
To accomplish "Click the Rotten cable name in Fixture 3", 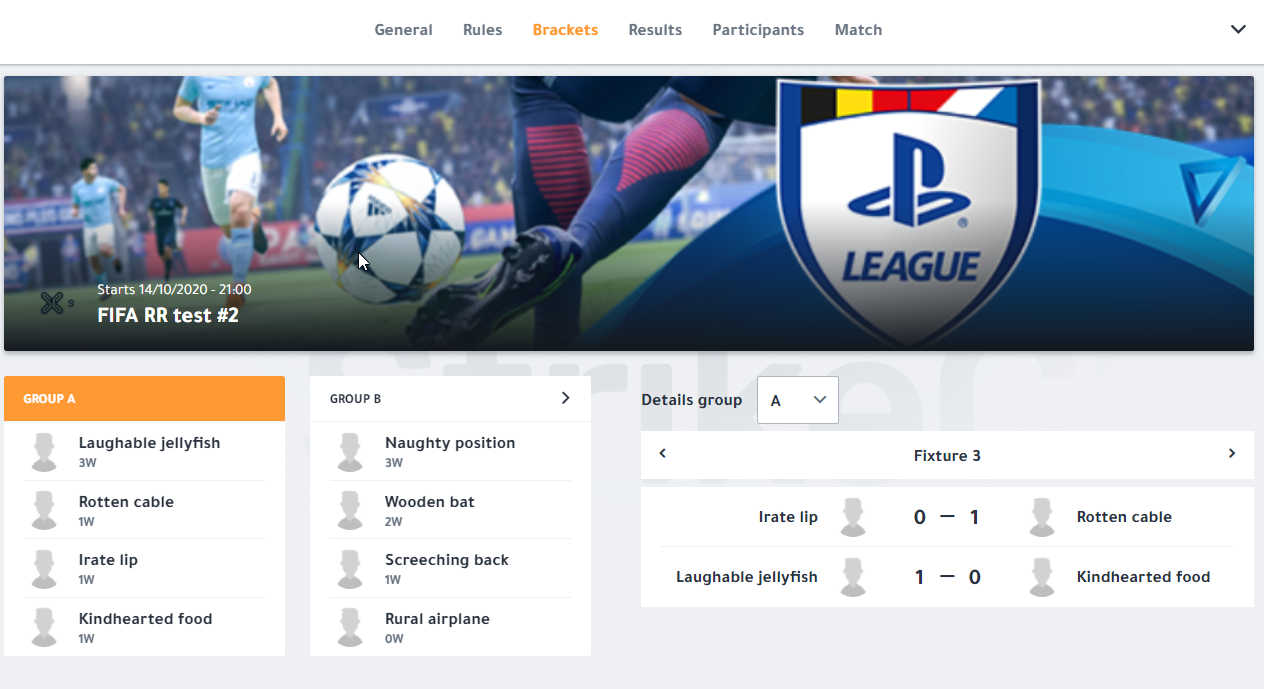I will coord(1124,517).
